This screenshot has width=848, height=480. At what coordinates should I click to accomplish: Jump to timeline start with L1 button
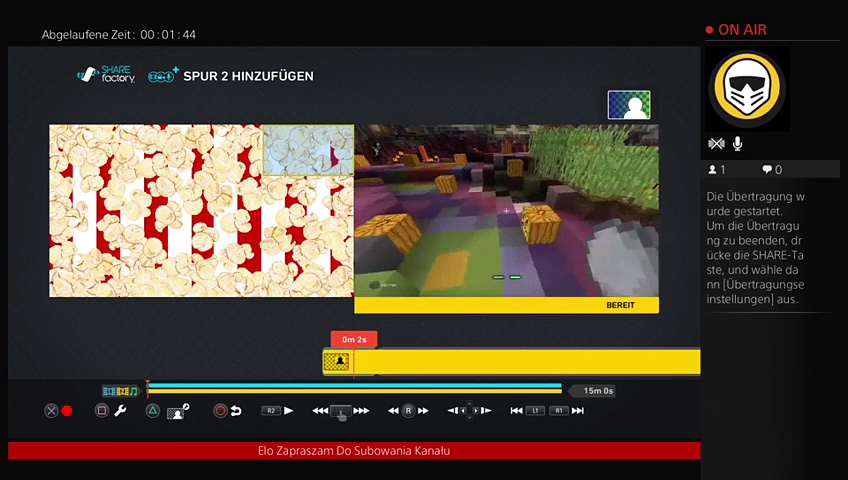[x=535, y=411]
